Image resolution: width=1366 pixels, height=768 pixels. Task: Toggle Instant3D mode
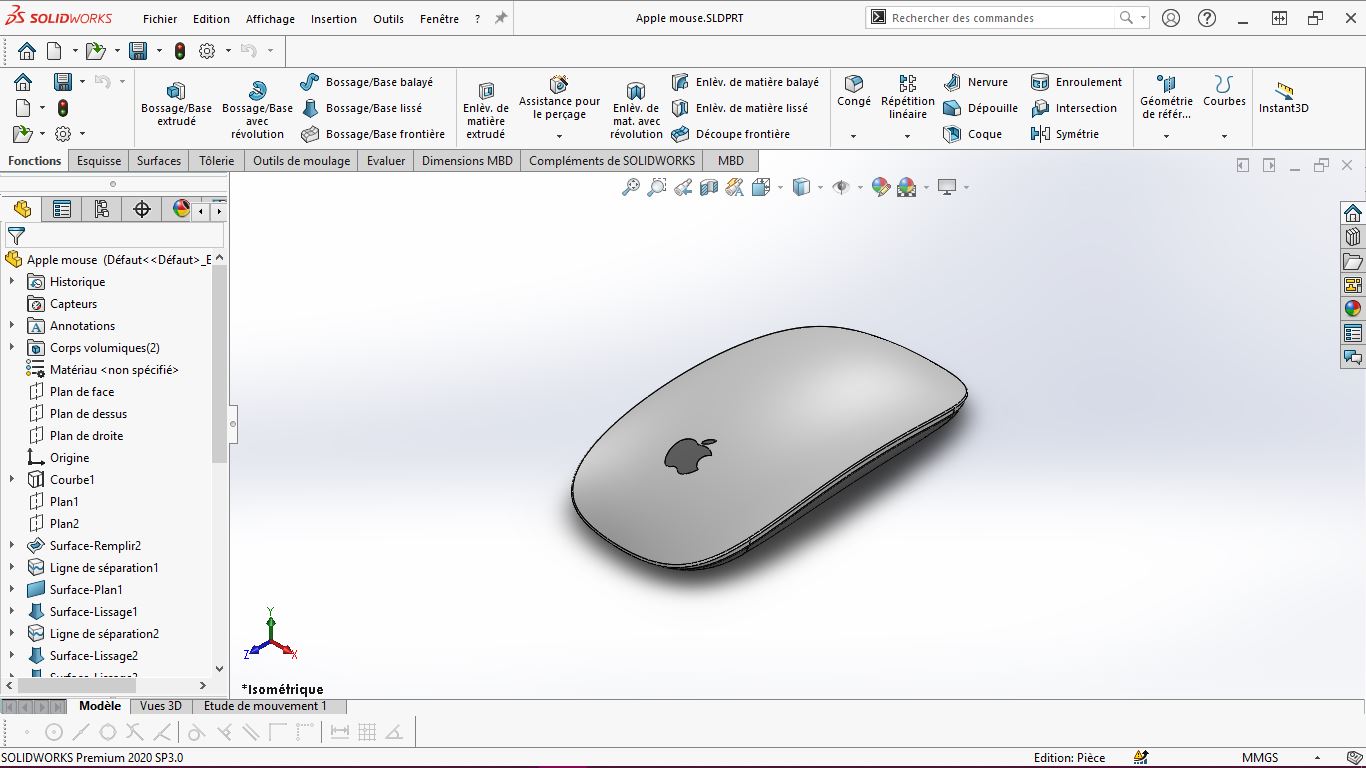[x=1283, y=98]
